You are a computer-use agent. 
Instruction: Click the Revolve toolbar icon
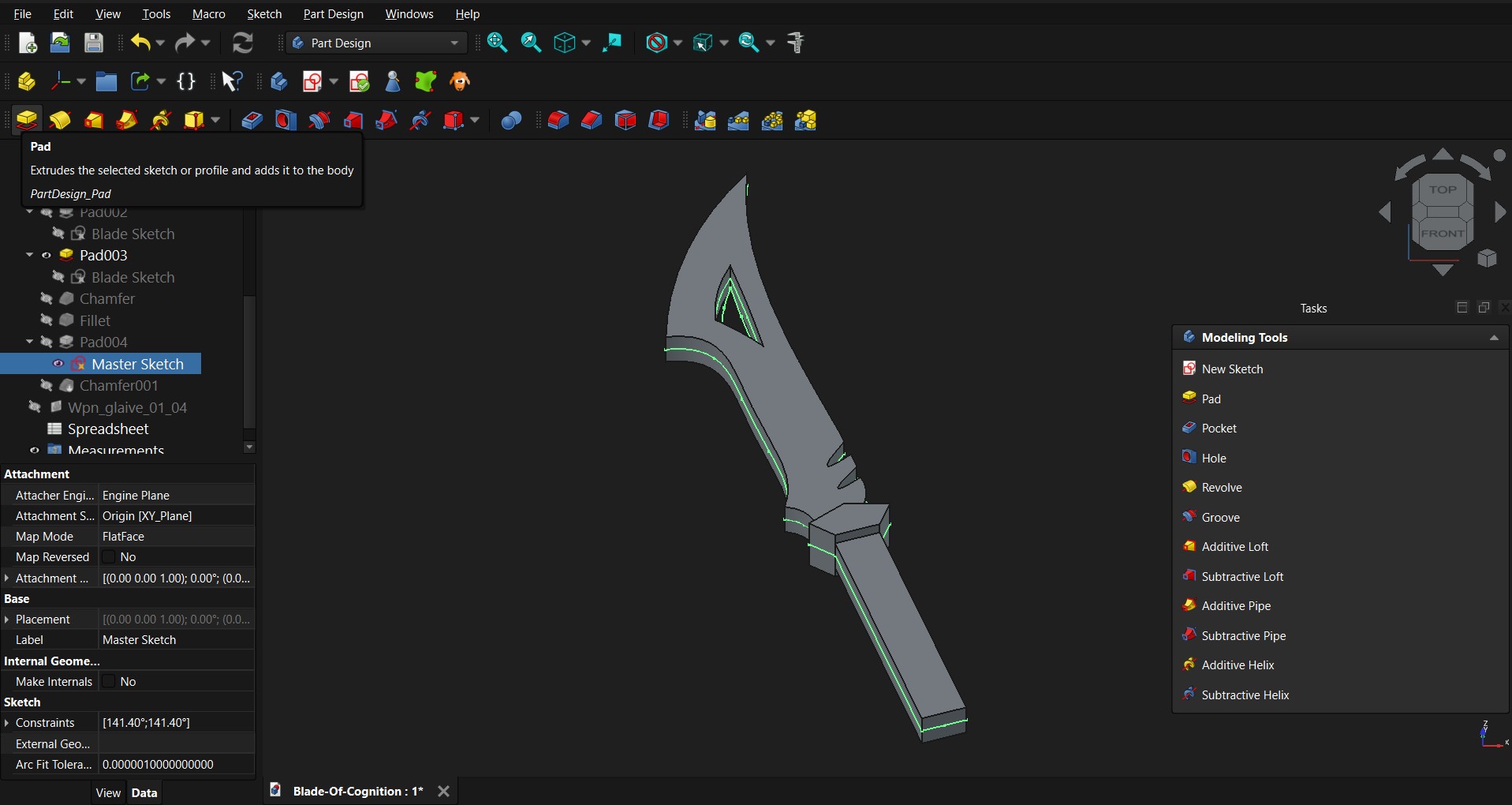coord(60,120)
